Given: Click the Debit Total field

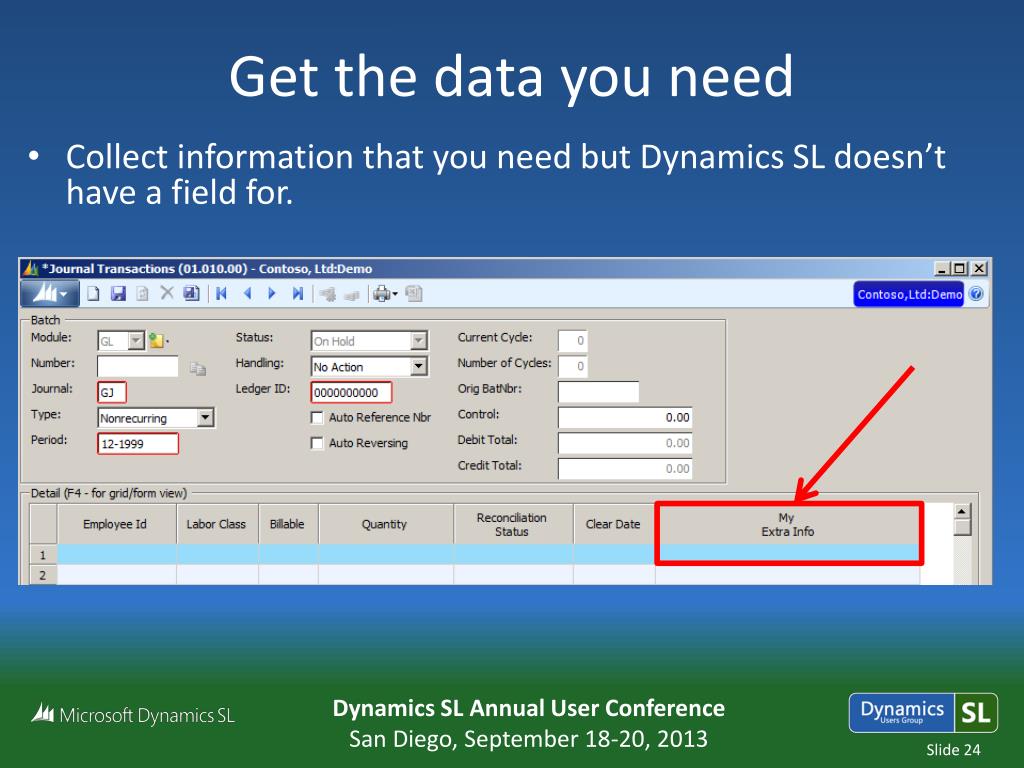Looking at the screenshot, I should pos(625,443).
